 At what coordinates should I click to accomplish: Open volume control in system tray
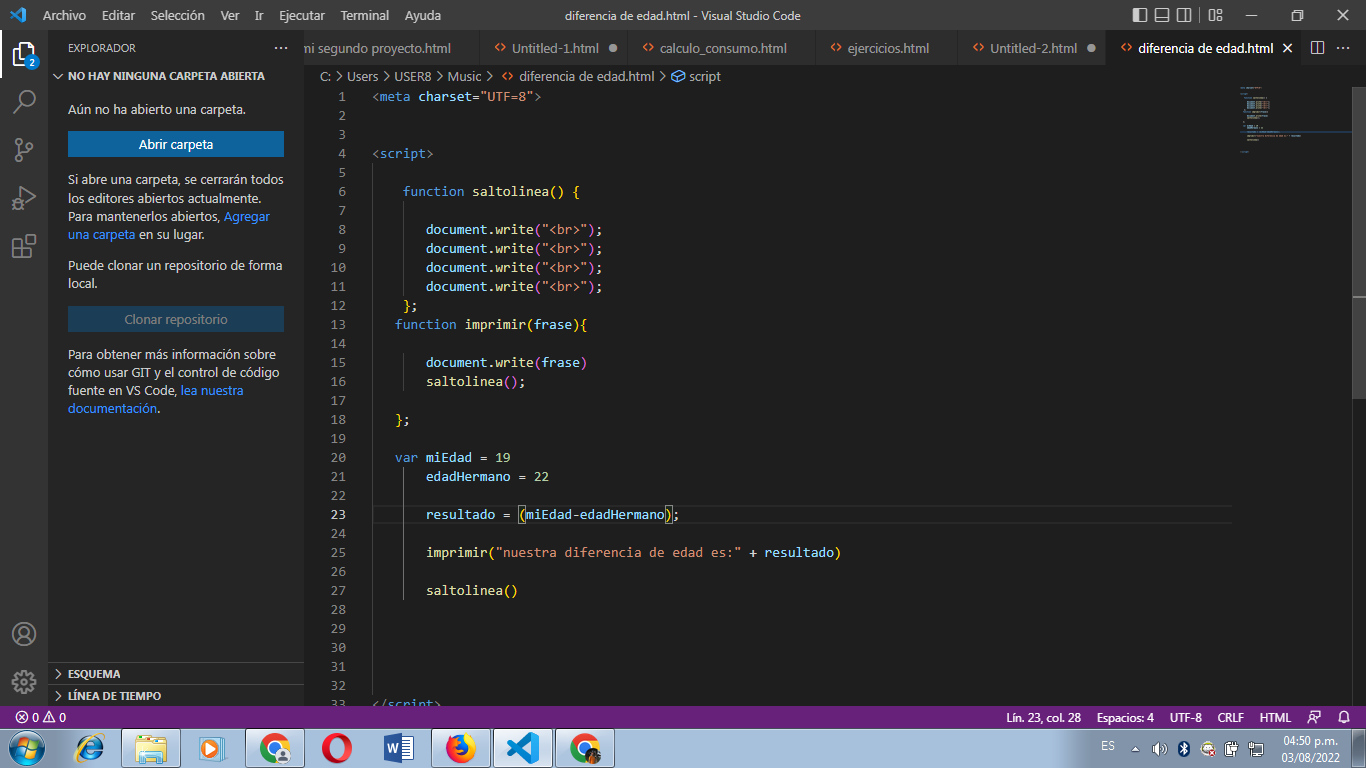(x=1159, y=749)
